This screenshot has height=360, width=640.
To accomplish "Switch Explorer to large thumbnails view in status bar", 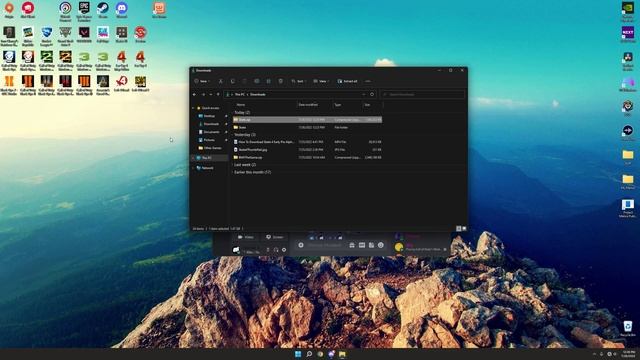I will point(464,229).
